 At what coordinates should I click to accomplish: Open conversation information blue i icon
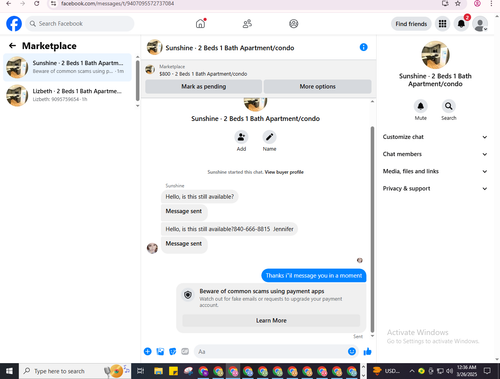(x=363, y=47)
